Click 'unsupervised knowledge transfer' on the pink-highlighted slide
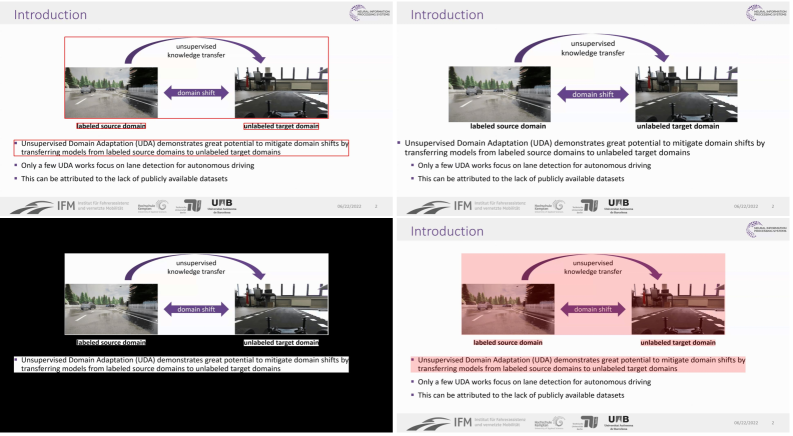Viewport: 793px width, 436px height. click(593, 267)
